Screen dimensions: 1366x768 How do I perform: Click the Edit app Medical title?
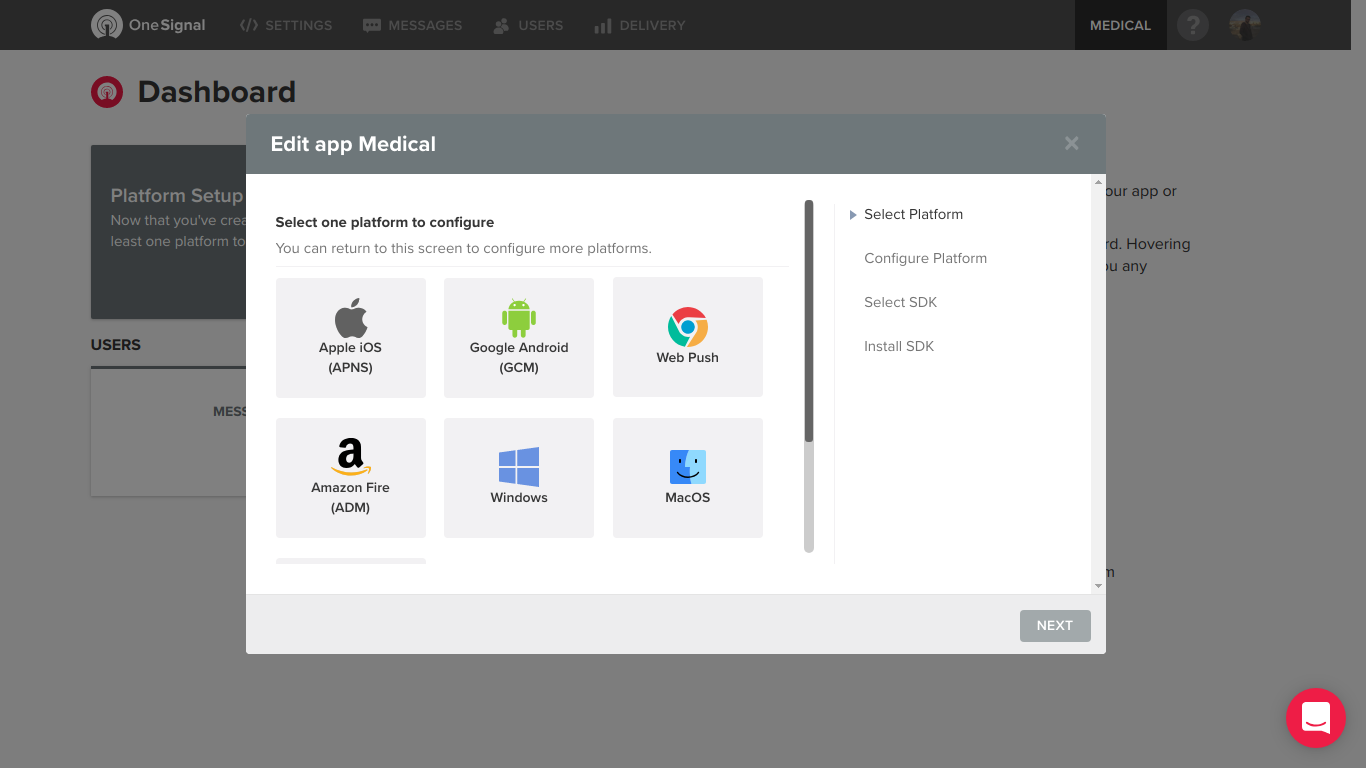[353, 144]
